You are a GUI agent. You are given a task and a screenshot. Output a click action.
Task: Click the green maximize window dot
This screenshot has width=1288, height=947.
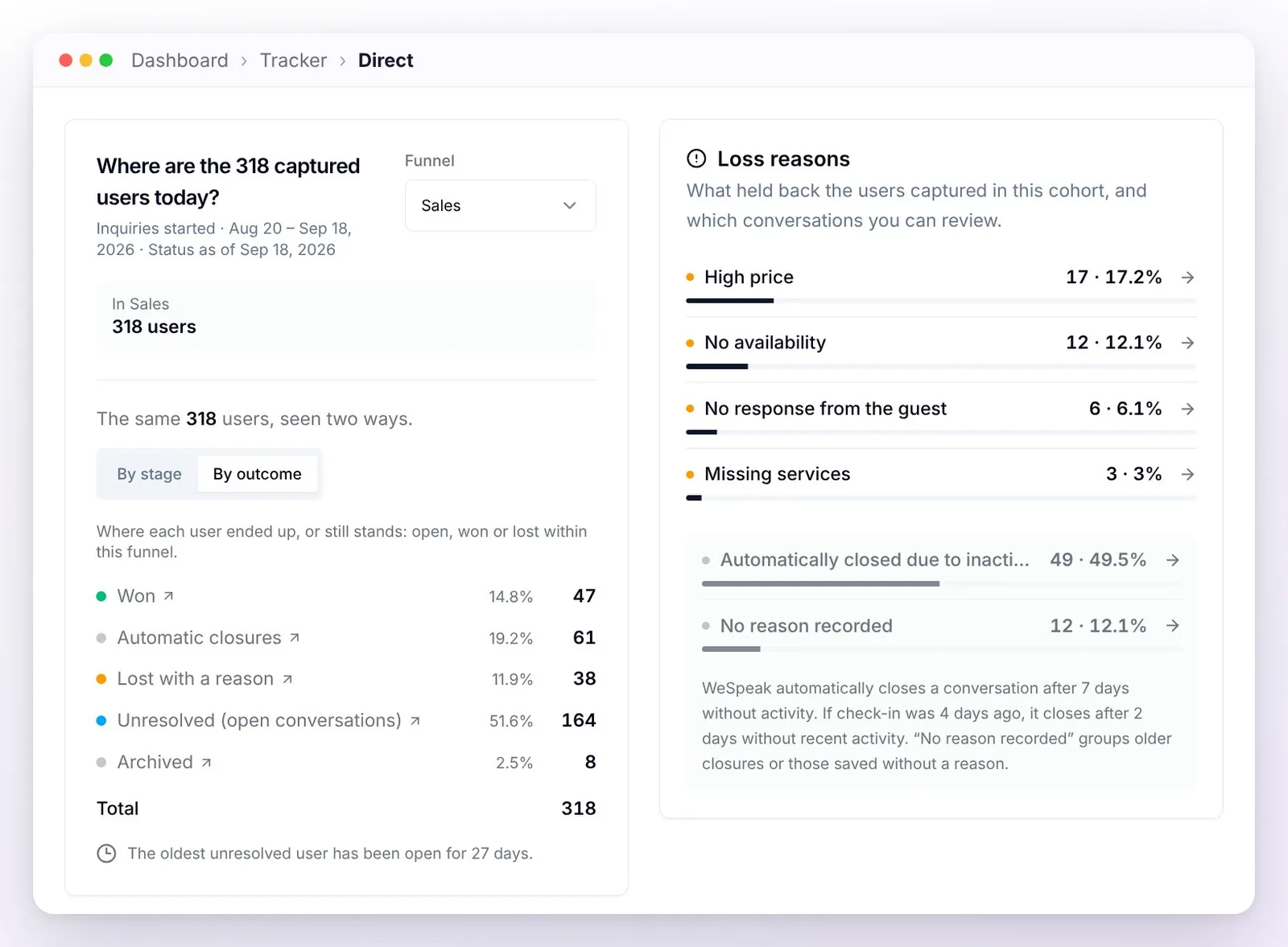pyautogui.click(x=105, y=60)
